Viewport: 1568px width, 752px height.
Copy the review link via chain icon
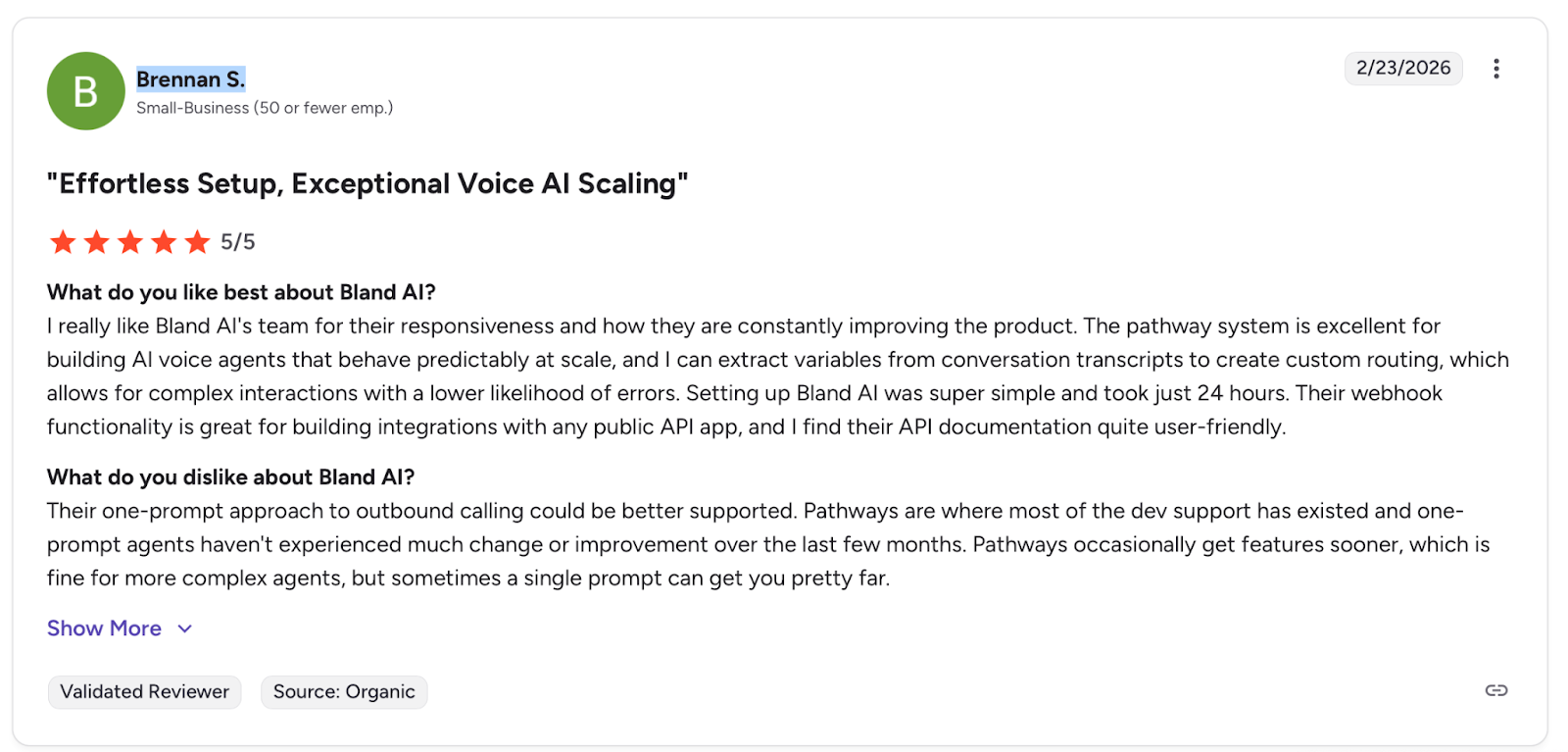click(1495, 690)
